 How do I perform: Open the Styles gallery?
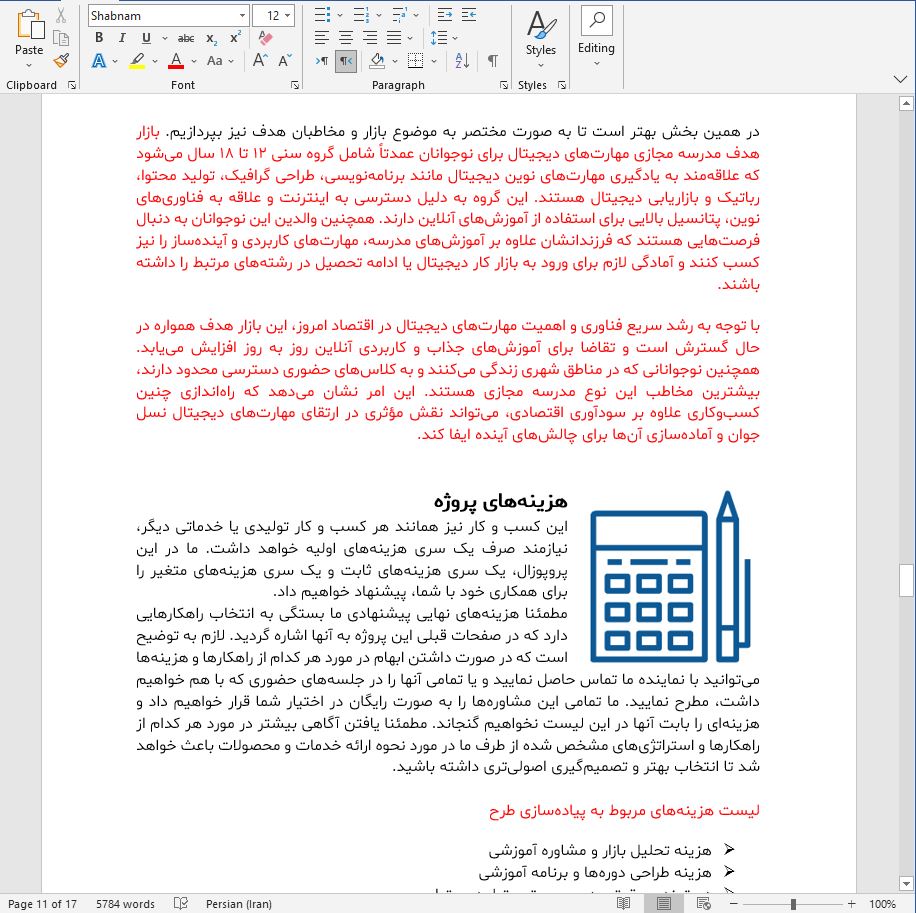[x=541, y=38]
